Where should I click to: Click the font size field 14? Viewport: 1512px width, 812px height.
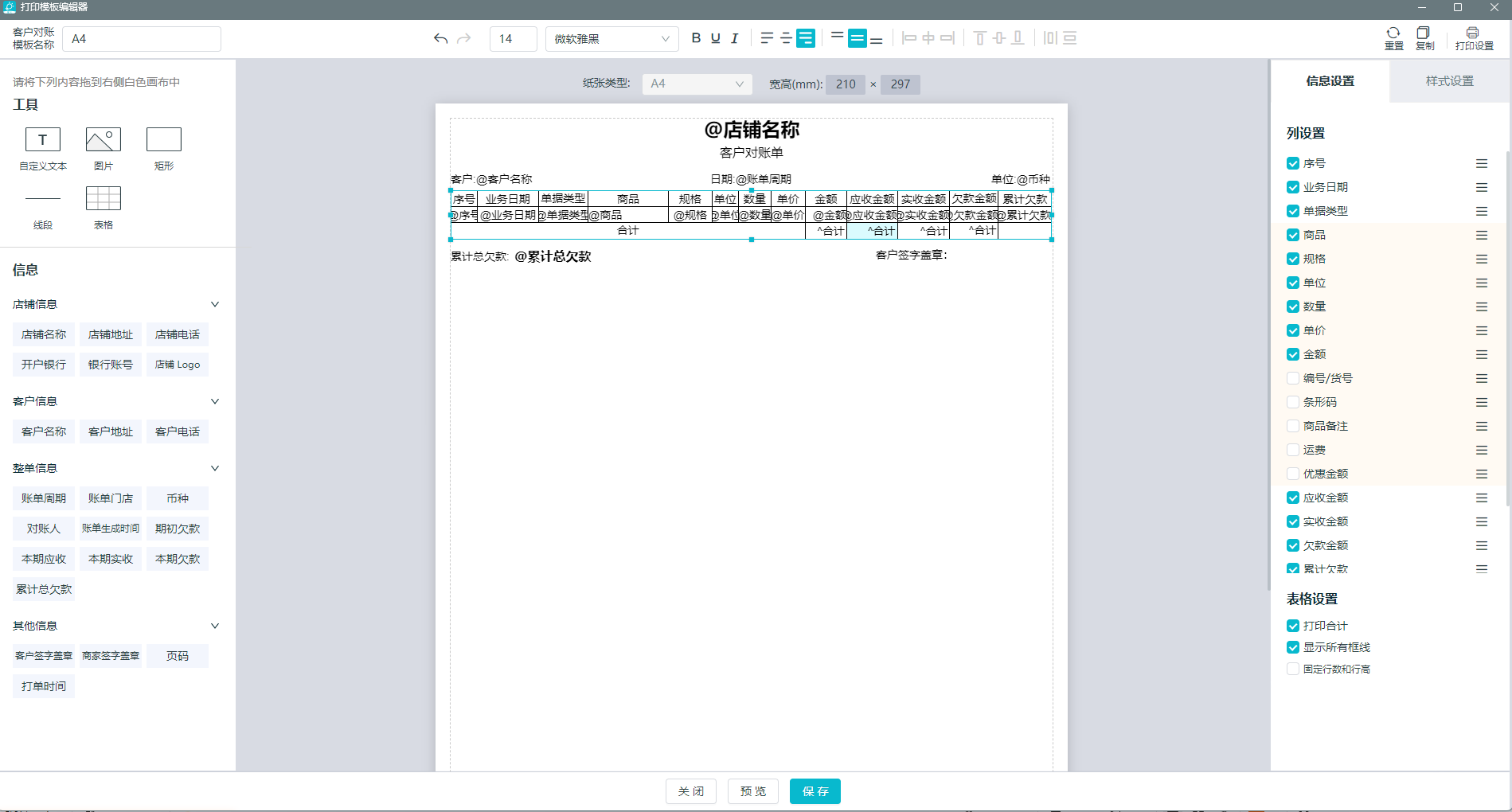point(514,38)
